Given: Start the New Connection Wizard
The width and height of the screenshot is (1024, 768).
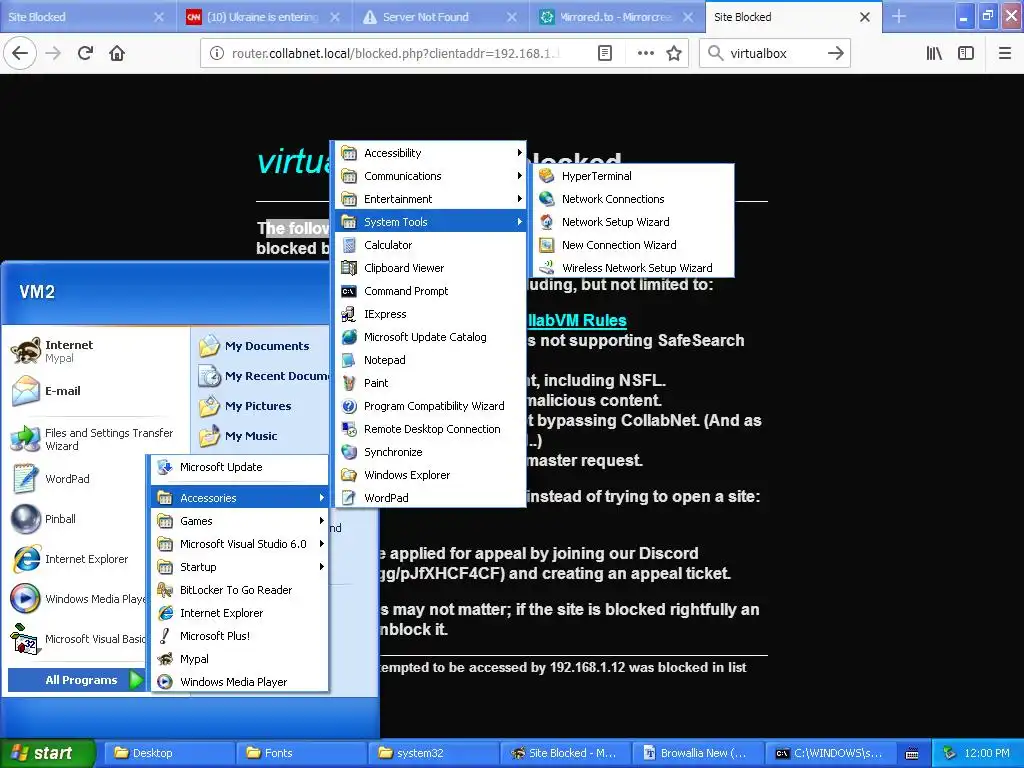Looking at the screenshot, I should (x=634, y=245).
